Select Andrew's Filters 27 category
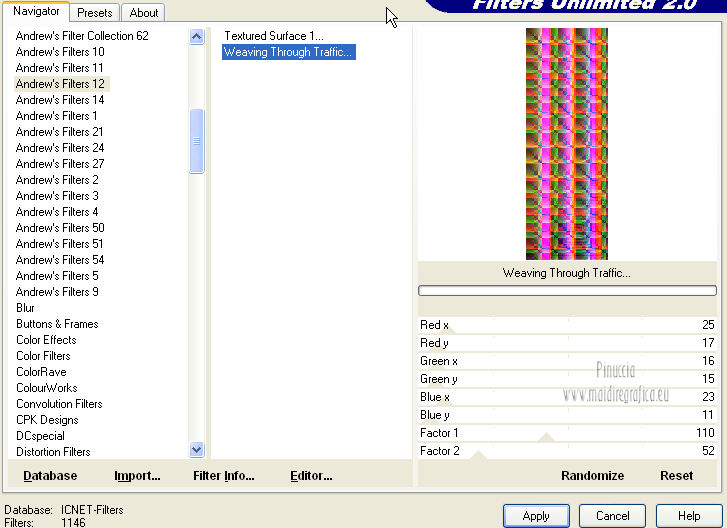 pyautogui.click(x=60, y=164)
